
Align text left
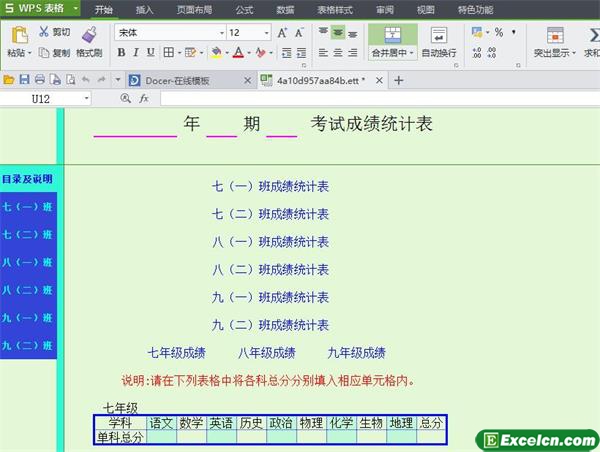click(323, 52)
